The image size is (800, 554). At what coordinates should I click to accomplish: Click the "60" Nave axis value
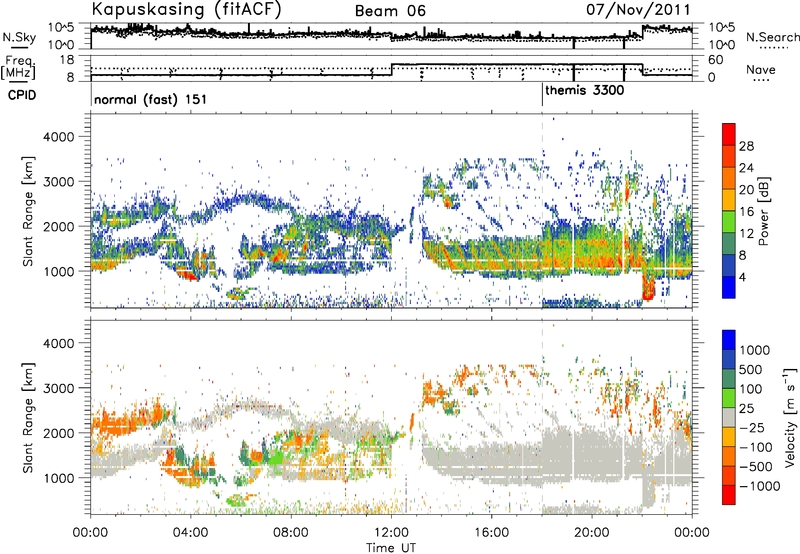pos(716,60)
